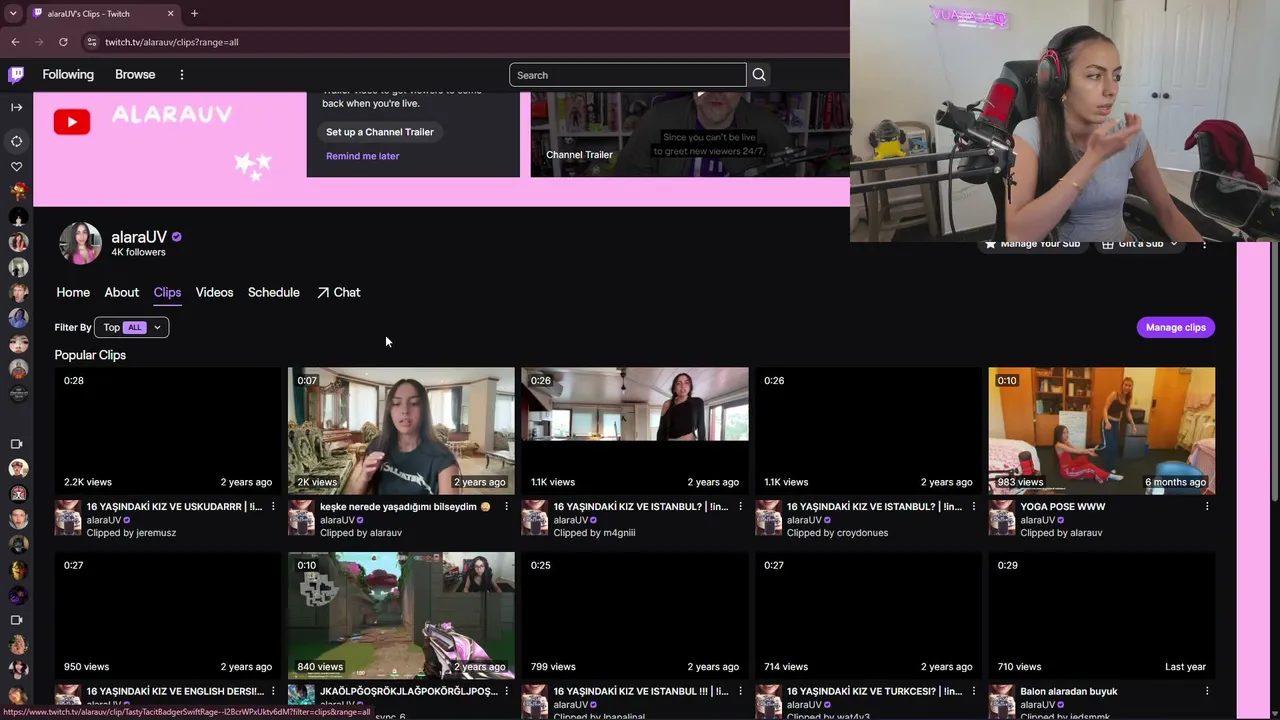The height and width of the screenshot is (720, 1280).
Task: Close the alaraUV's Clips browser tab
Action: coord(170,14)
